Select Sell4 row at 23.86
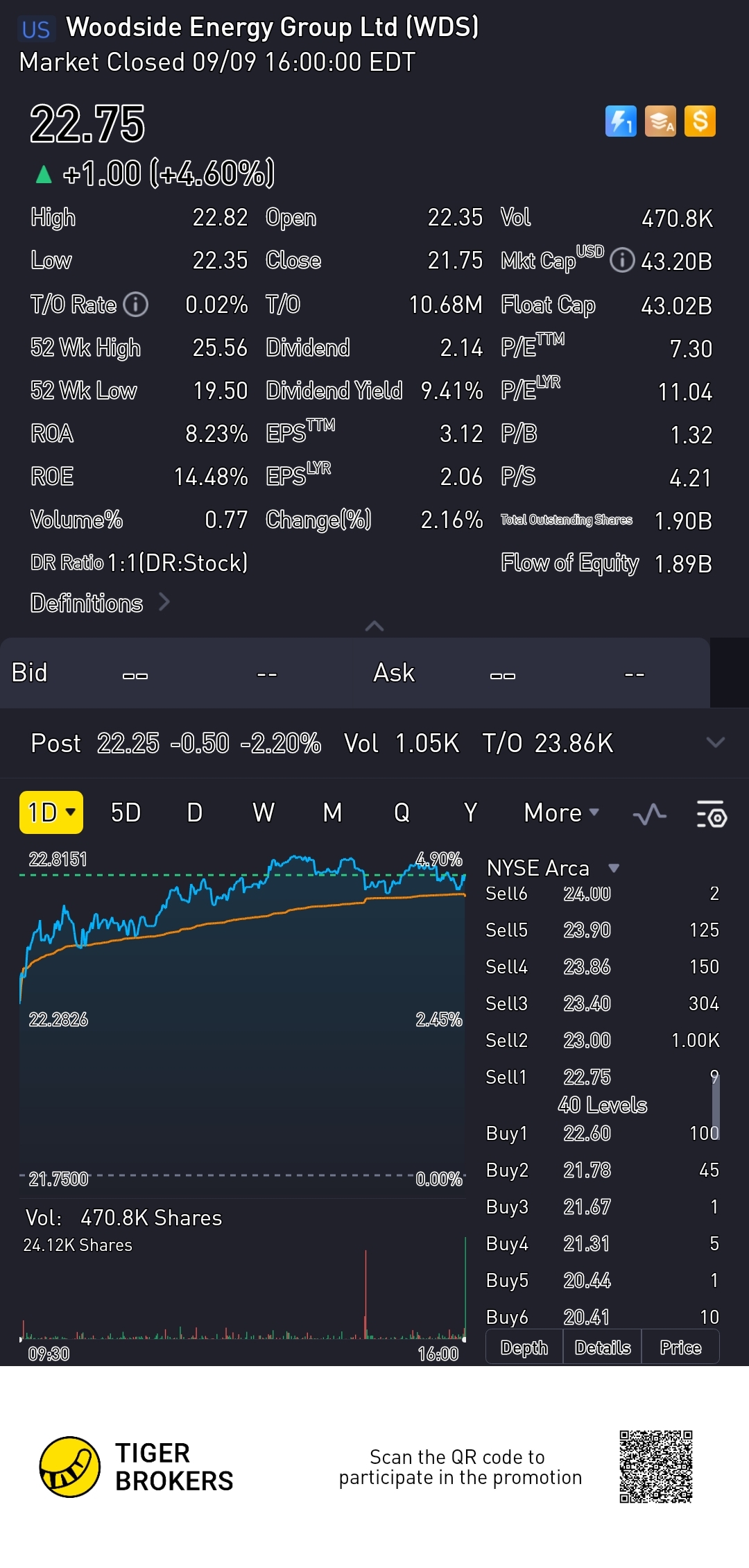Viewport: 749px width, 1568px height. 602,967
